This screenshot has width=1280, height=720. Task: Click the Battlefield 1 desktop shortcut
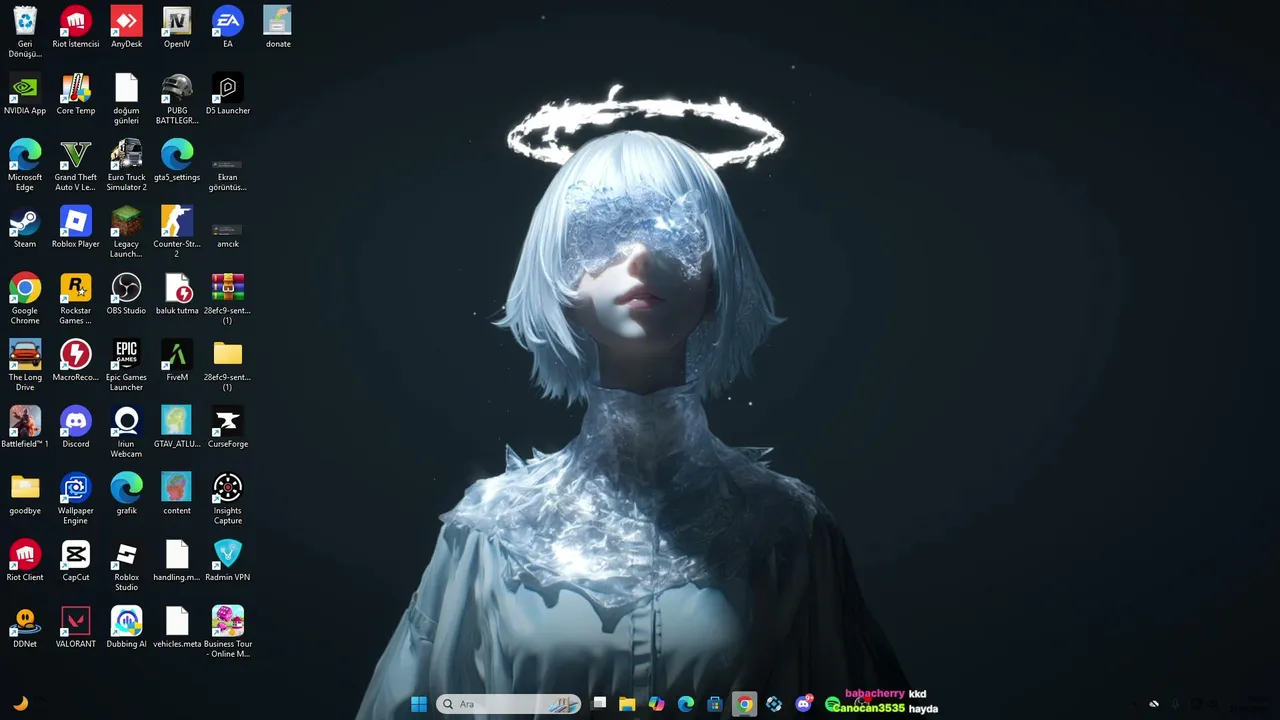(x=25, y=421)
